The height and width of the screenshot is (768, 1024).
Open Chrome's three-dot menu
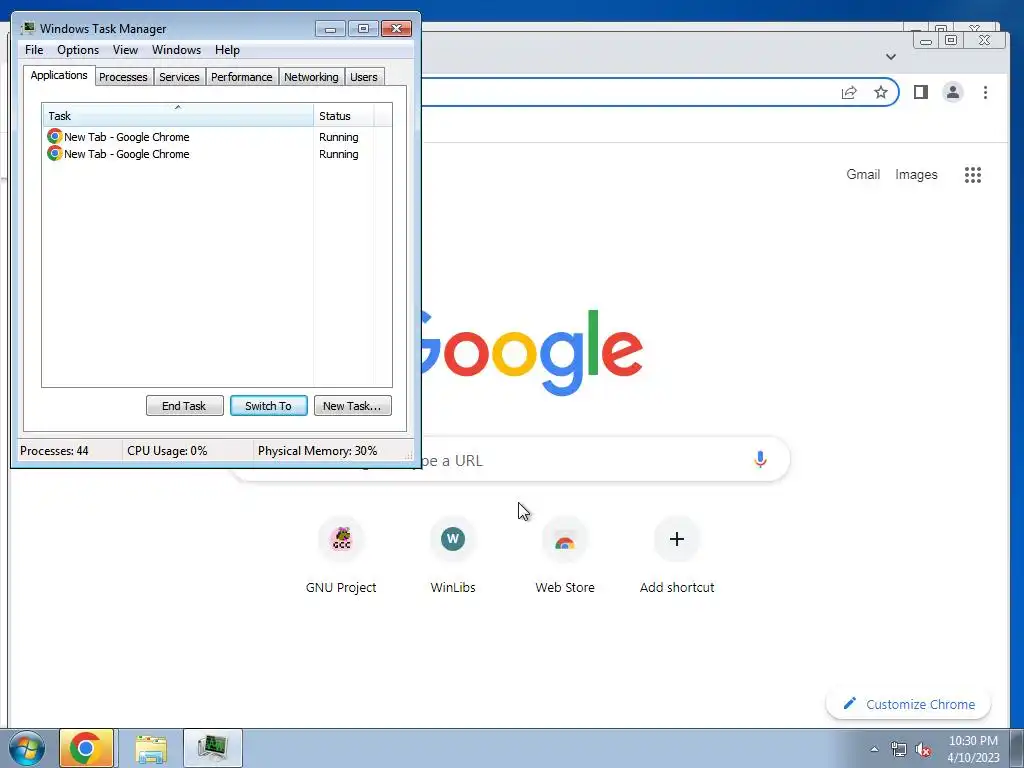point(985,92)
